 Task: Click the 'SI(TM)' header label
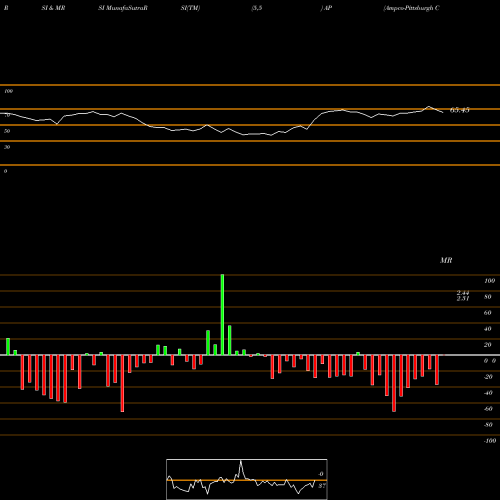click(190, 8)
